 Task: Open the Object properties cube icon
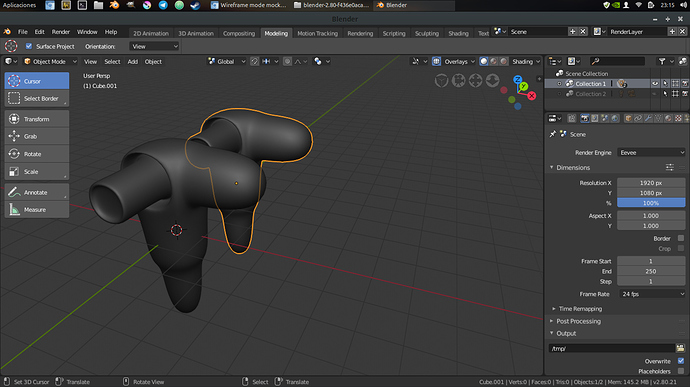click(x=628, y=118)
